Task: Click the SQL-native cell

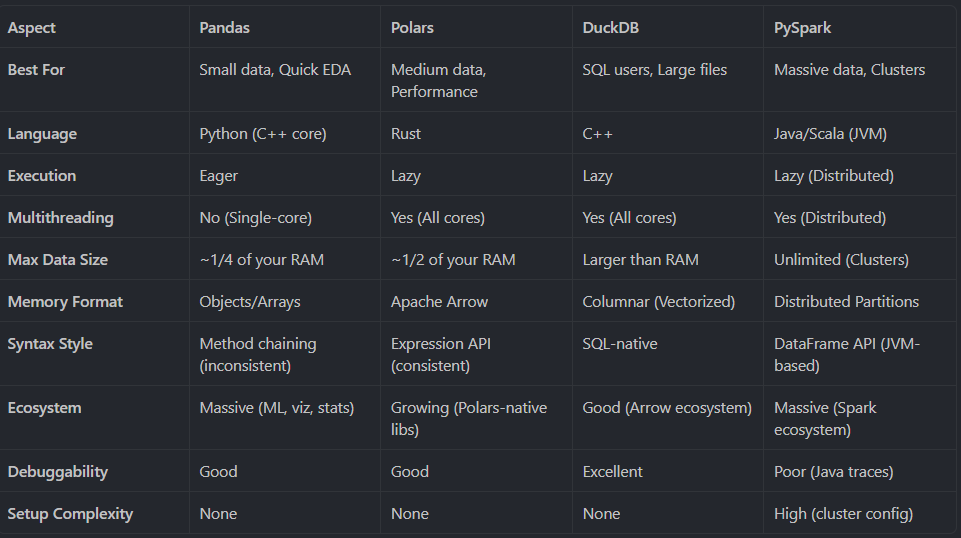Action: (x=620, y=344)
